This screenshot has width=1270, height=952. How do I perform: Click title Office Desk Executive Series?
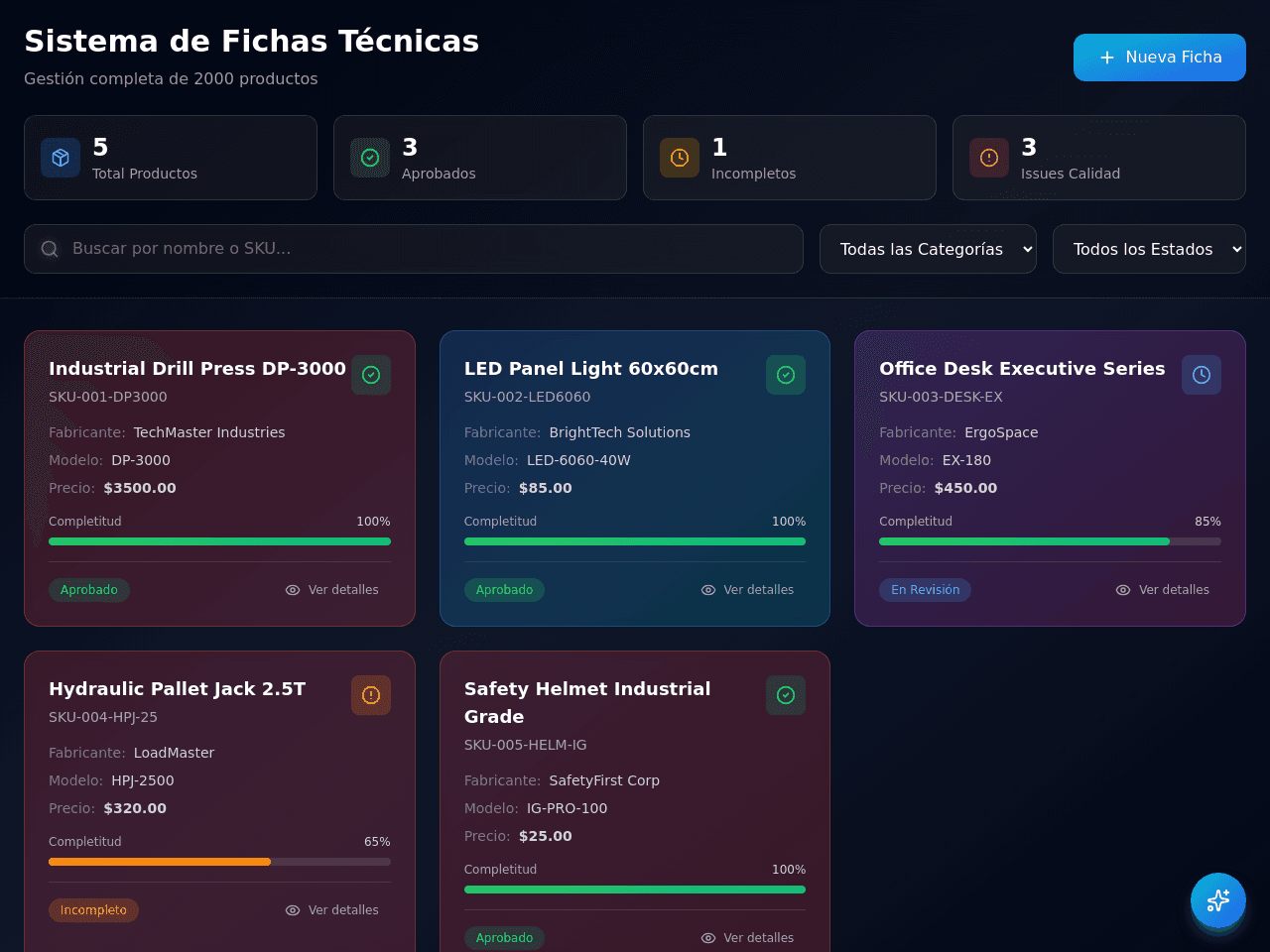tap(1022, 369)
